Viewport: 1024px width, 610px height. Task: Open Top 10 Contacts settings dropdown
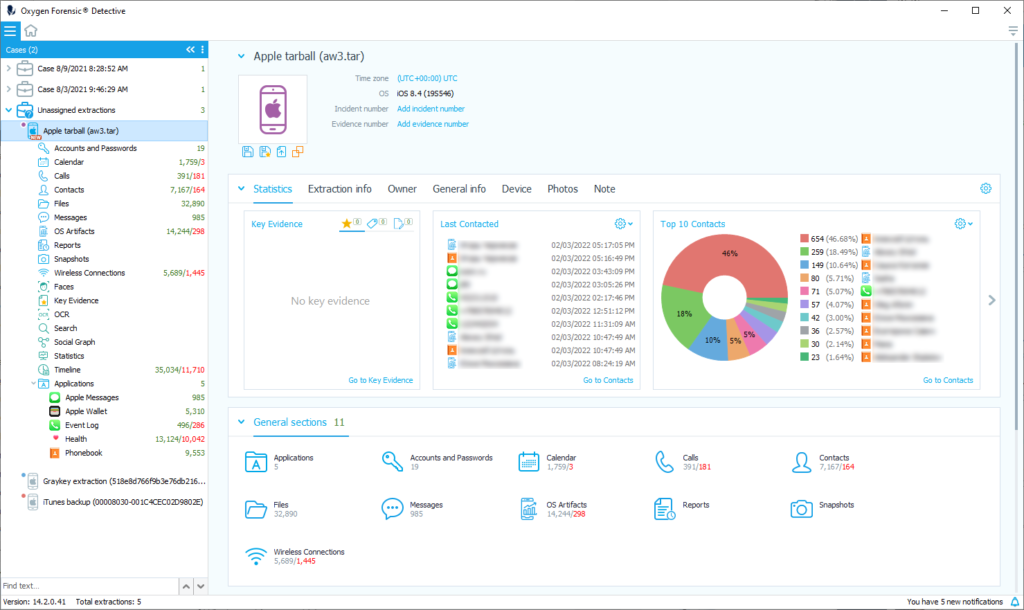(963, 224)
